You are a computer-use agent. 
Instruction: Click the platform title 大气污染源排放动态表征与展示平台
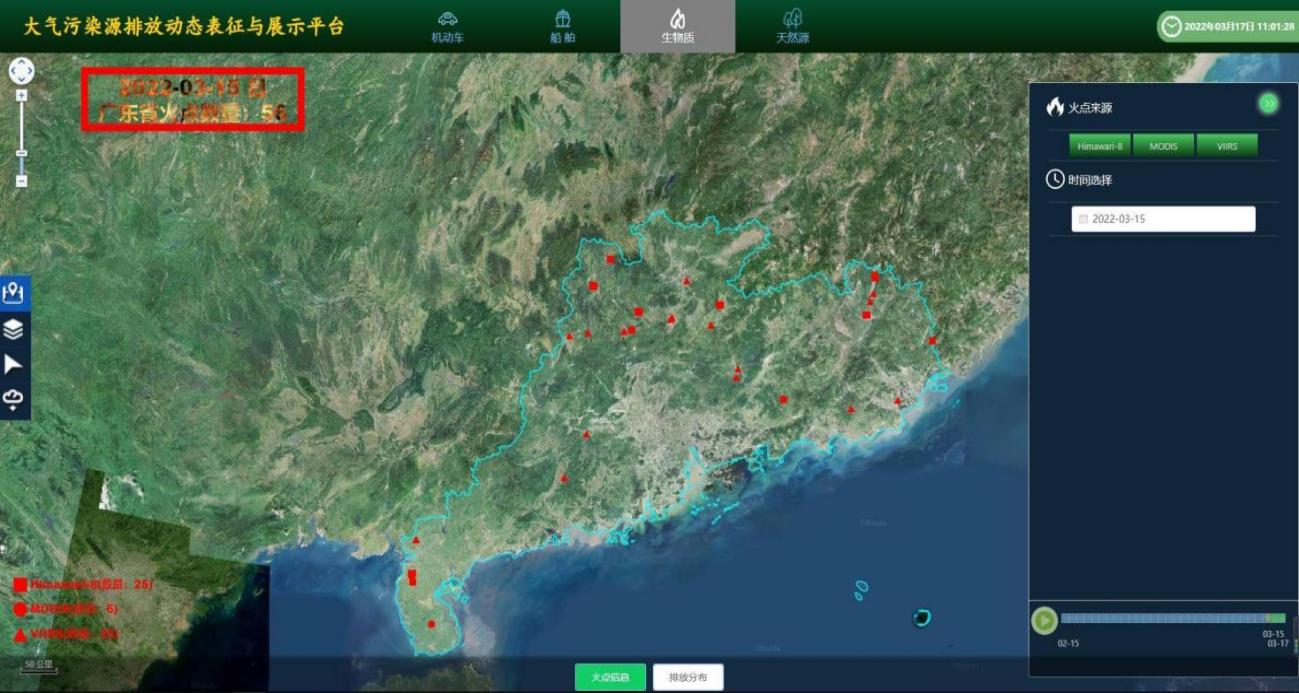point(185,26)
